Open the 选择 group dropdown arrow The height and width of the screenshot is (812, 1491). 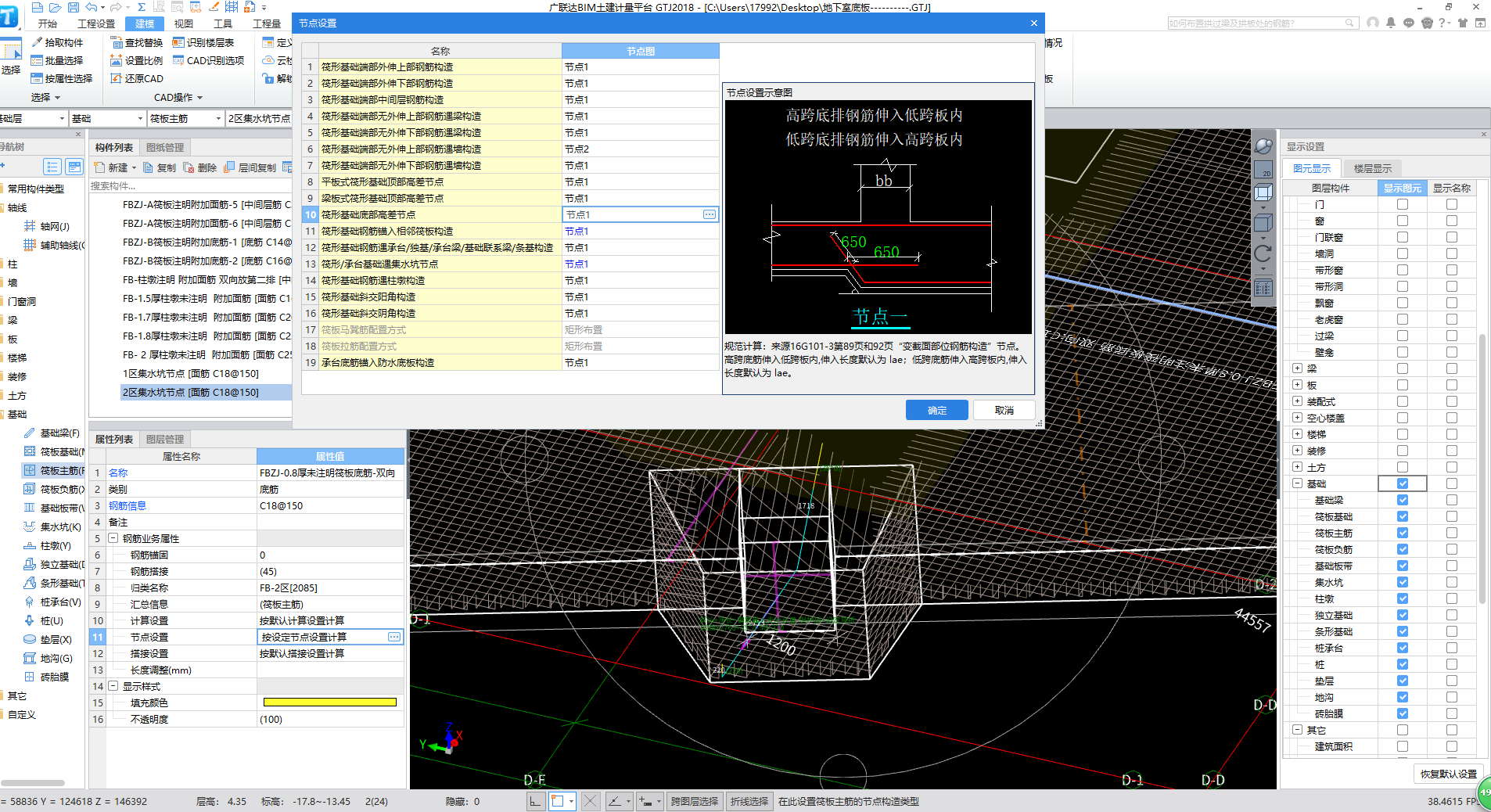[x=57, y=98]
